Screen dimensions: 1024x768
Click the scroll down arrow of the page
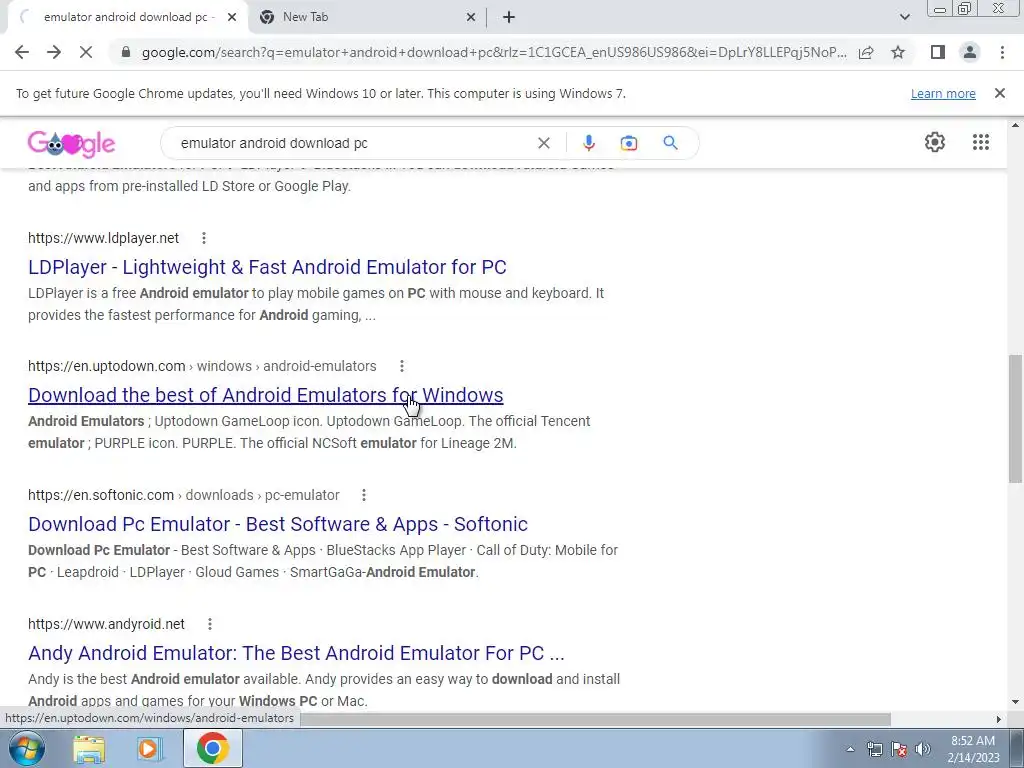coord(1015,703)
